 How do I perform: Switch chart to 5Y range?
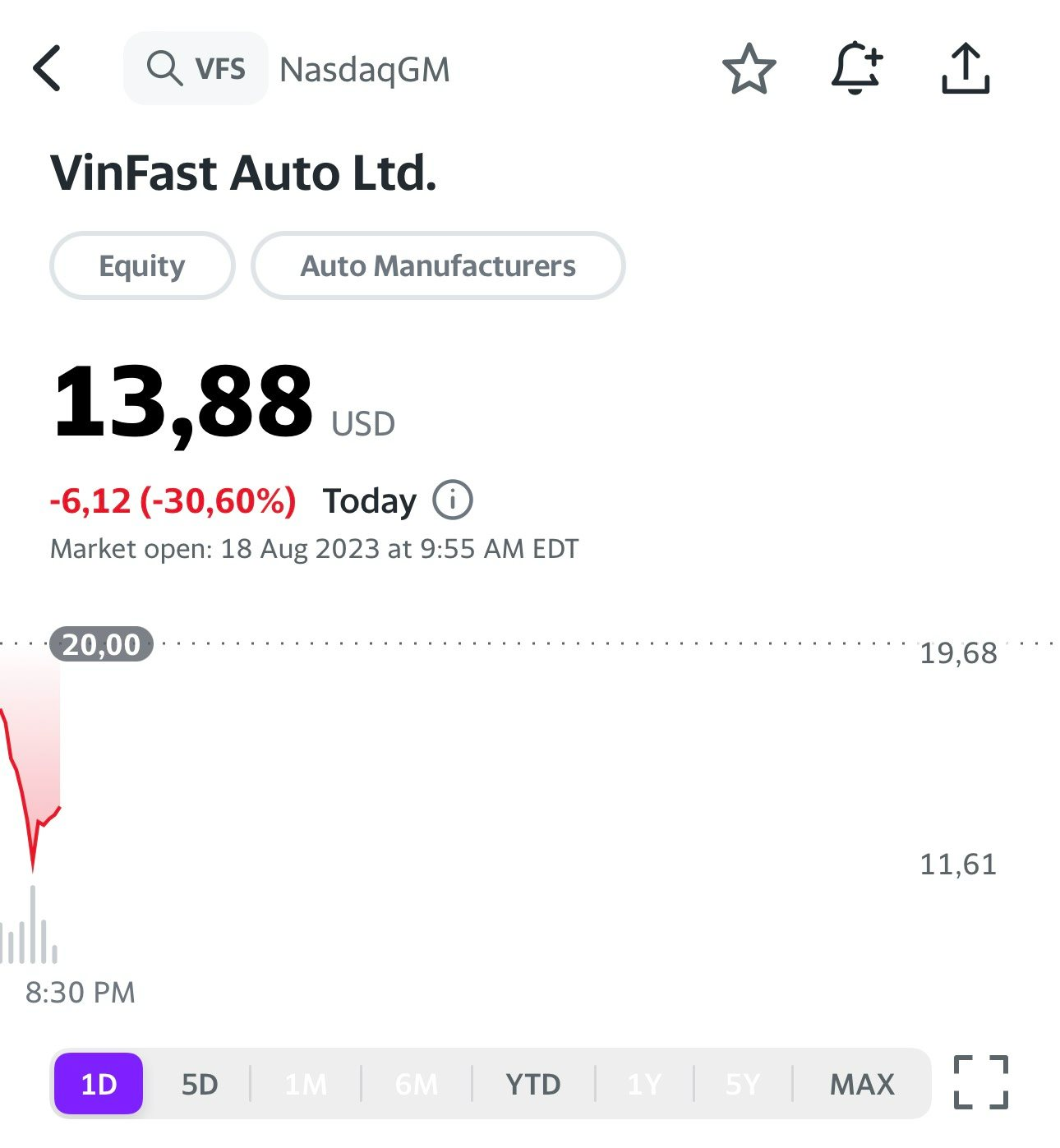tap(743, 1084)
